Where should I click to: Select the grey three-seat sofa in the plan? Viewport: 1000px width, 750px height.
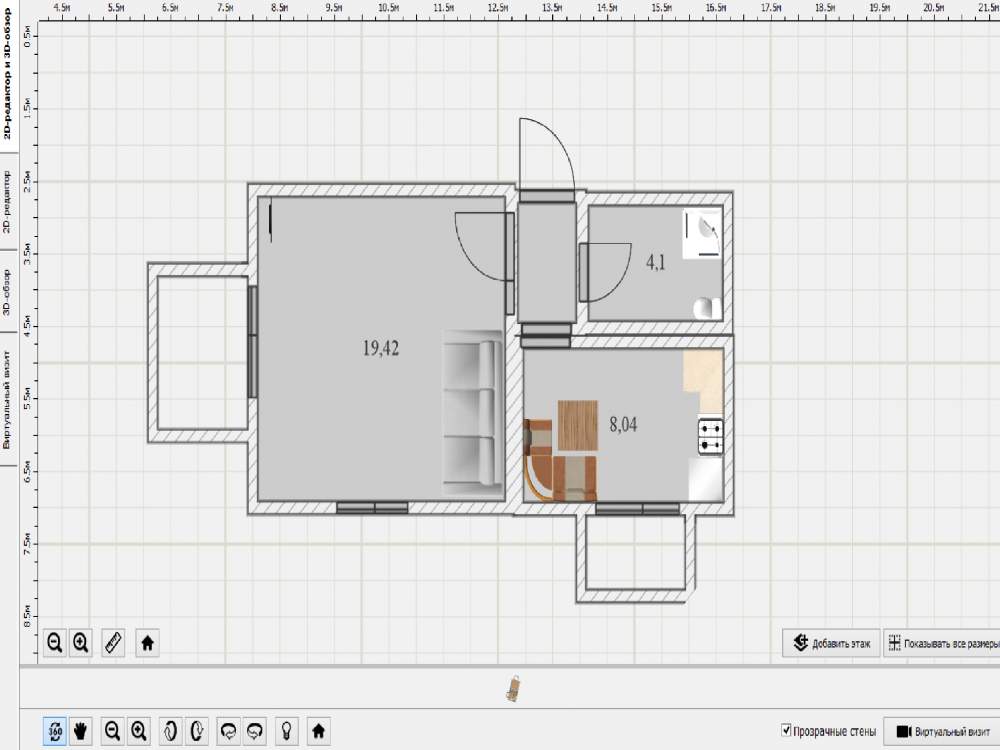472,413
